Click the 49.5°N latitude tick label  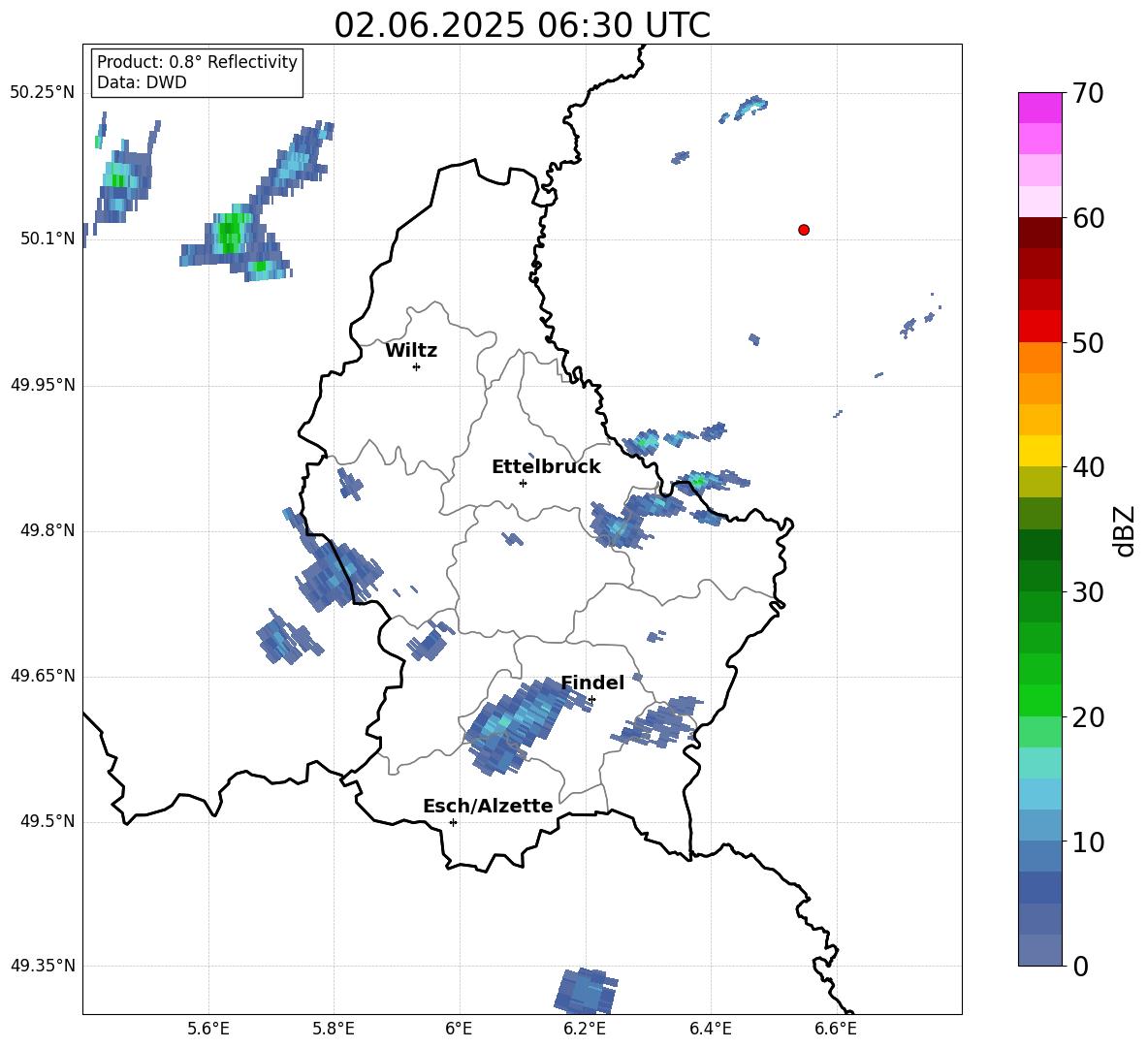[48, 821]
